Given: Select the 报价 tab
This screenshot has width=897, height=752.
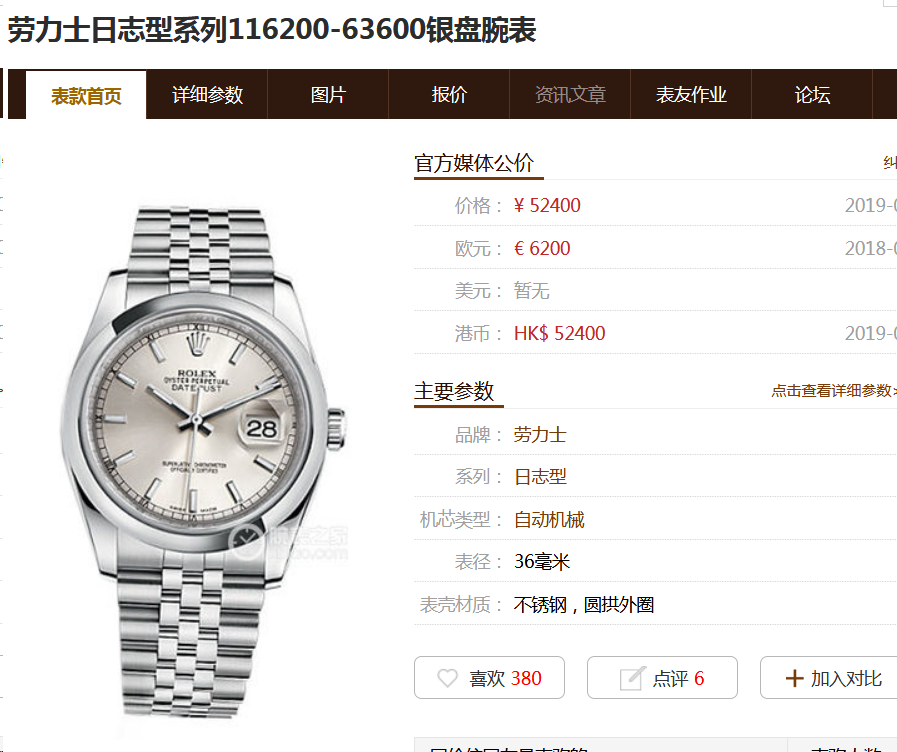Looking at the screenshot, I should (449, 94).
